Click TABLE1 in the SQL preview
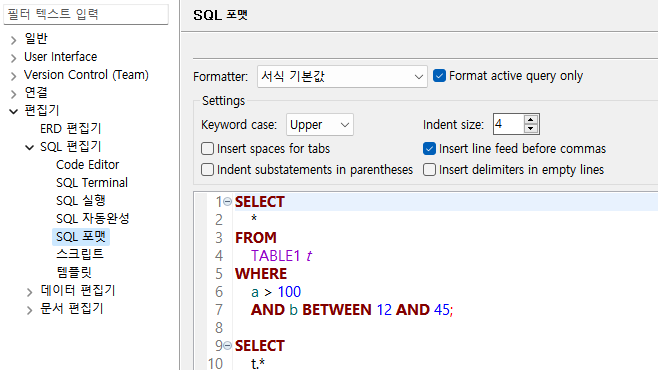The image size is (658, 370). click(x=276, y=256)
